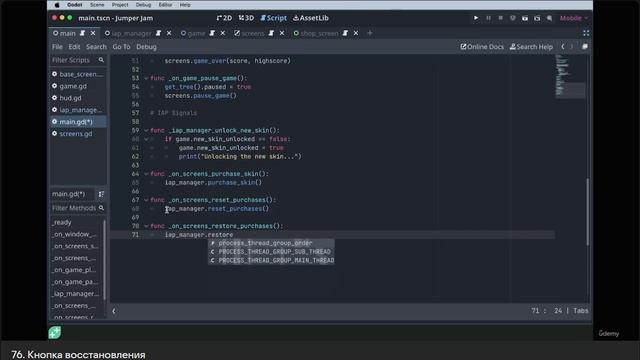The image size is (640, 360).
Task: Run the current scene icon
Action: click(x=525, y=18)
